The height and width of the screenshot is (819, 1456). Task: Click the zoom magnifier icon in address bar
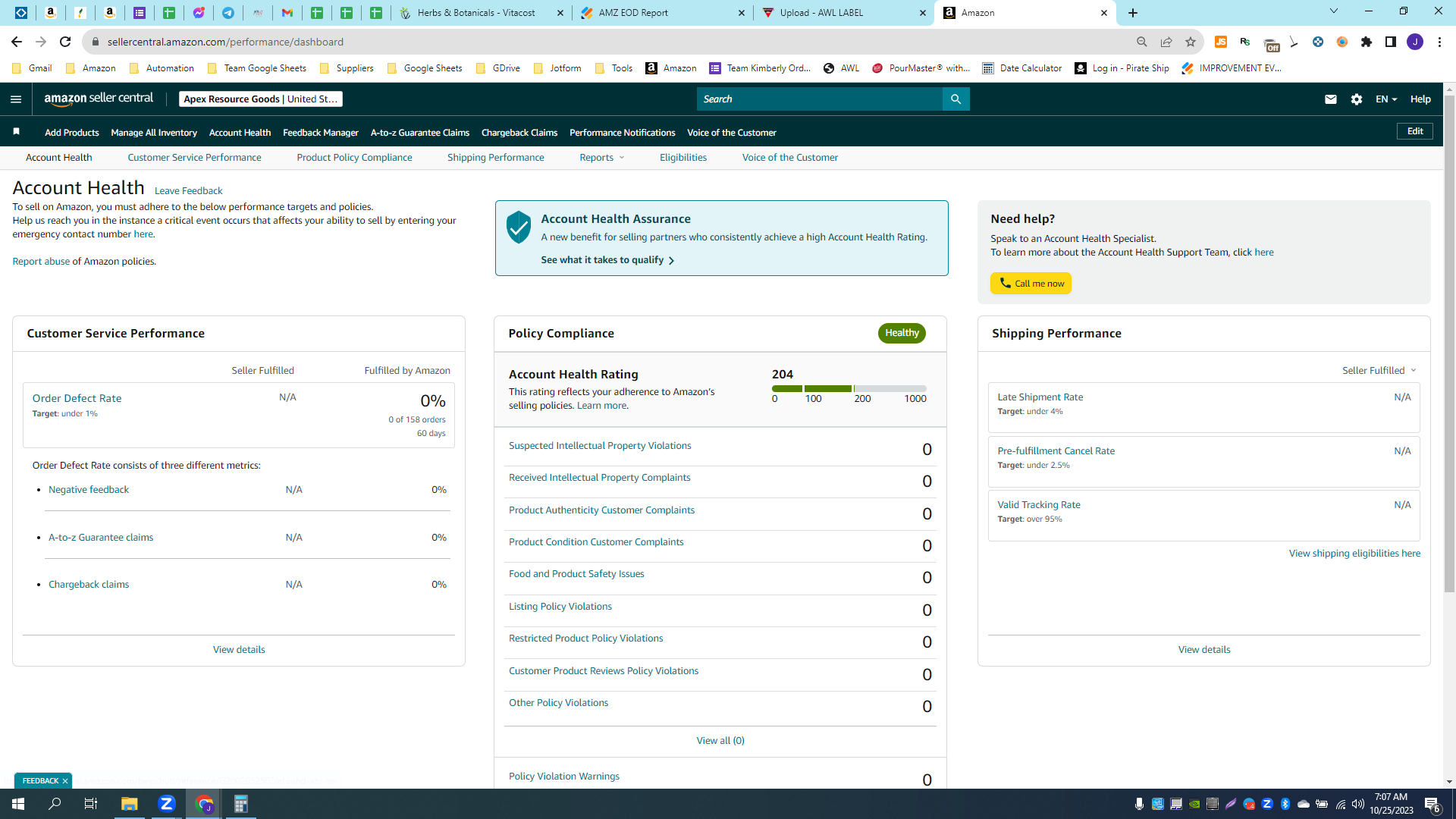point(1142,42)
